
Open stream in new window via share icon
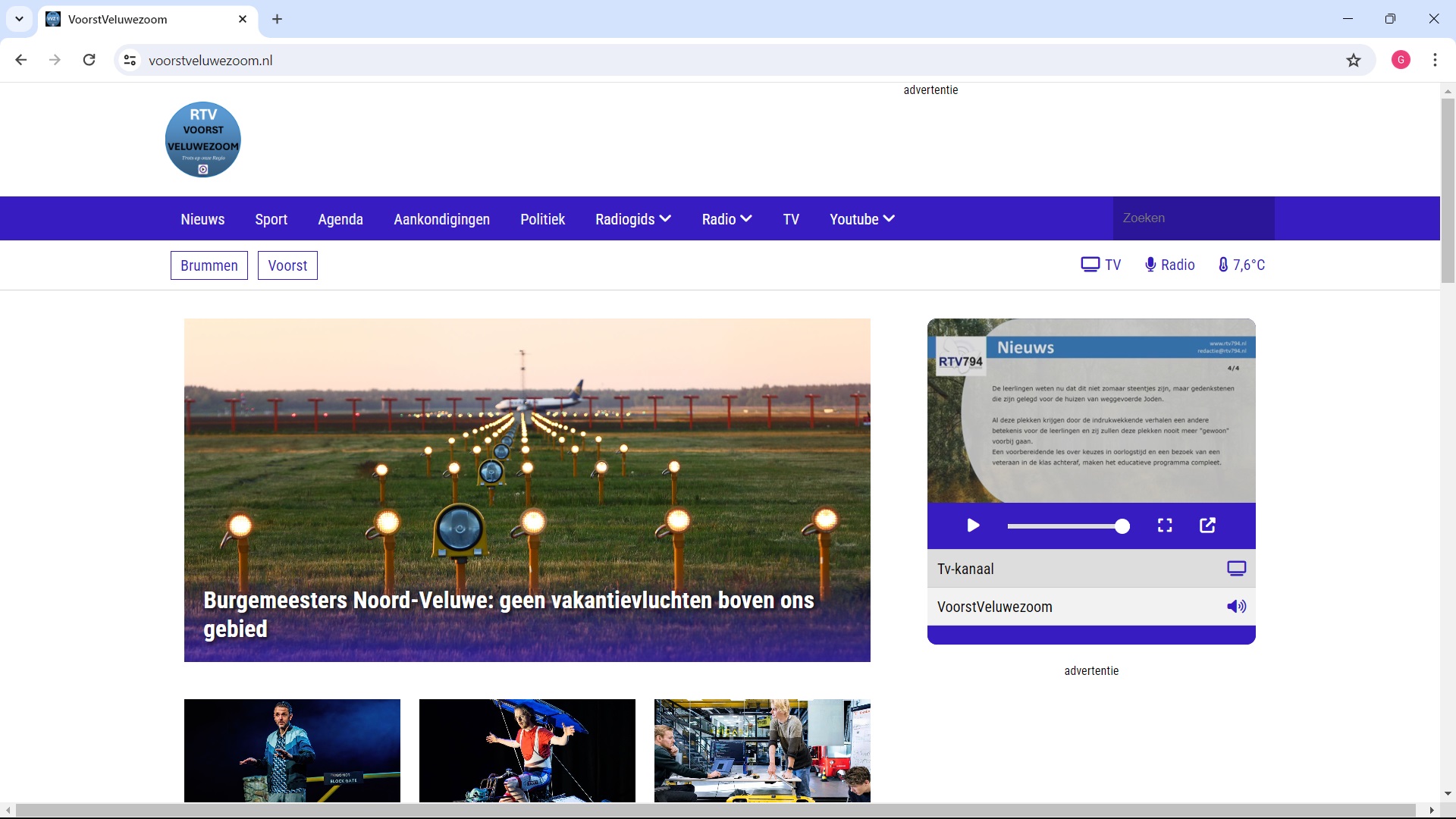[x=1207, y=525]
